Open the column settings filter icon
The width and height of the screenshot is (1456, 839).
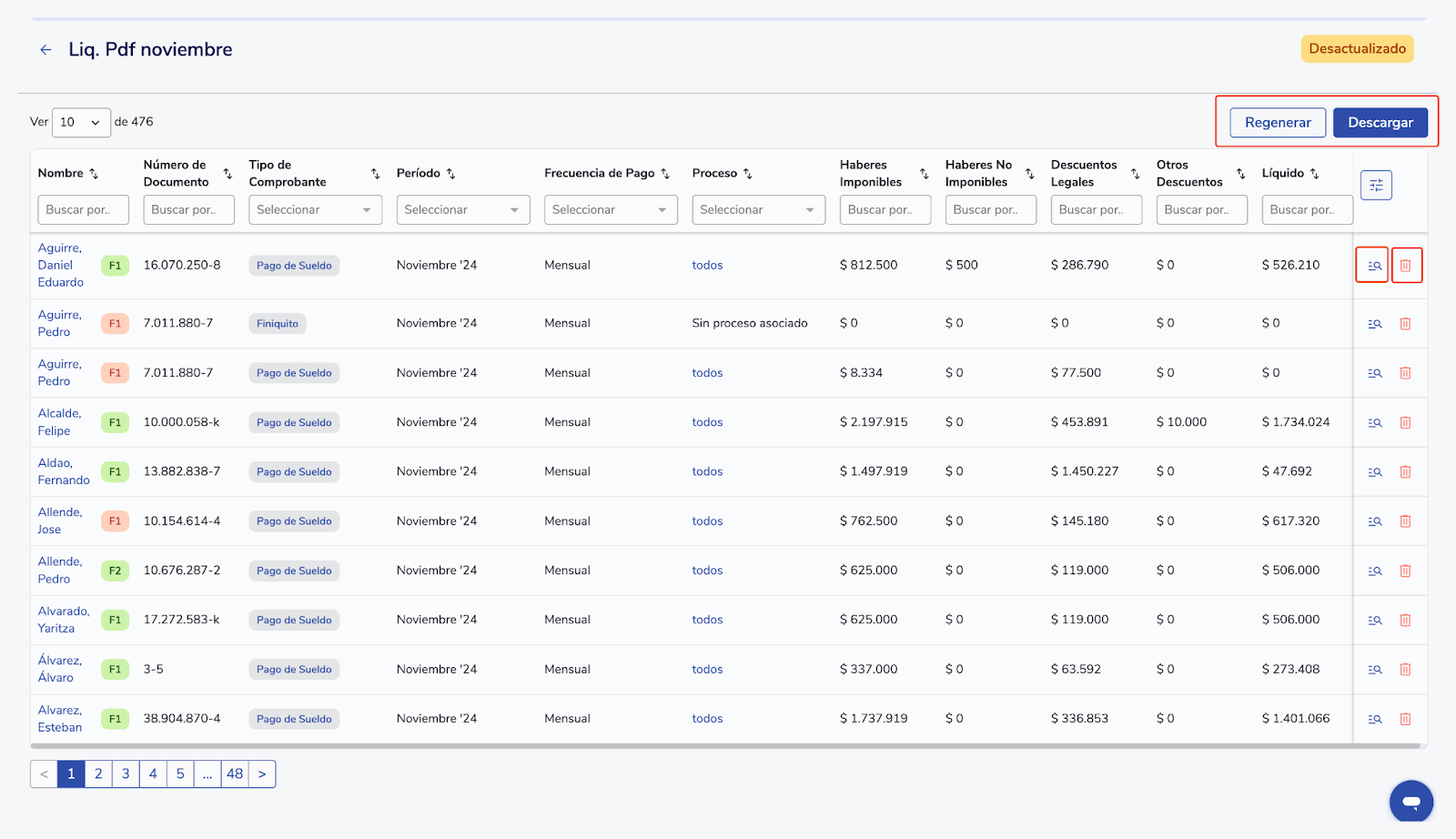click(1376, 186)
